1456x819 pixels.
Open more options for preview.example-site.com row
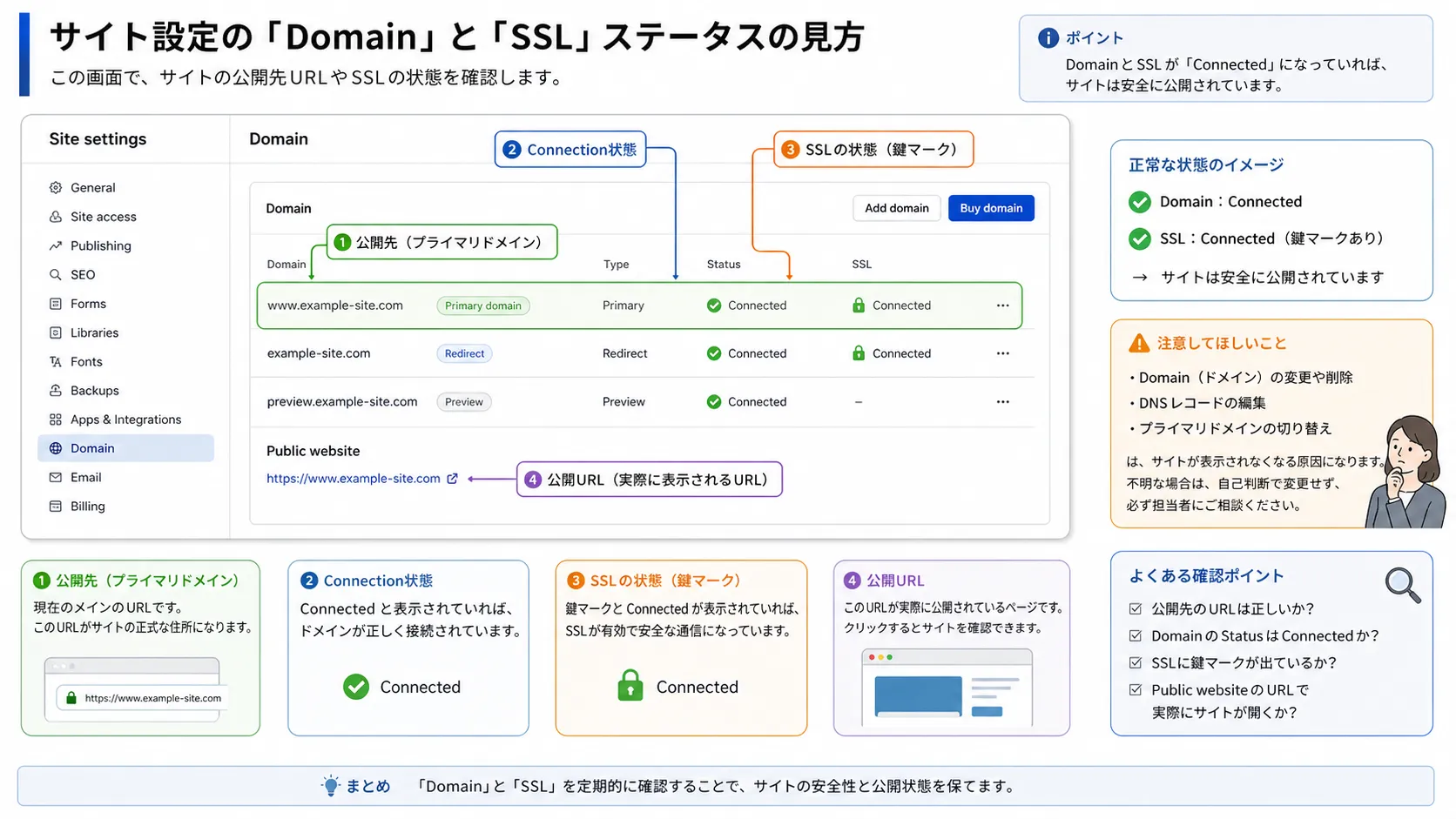click(x=1003, y=402)
